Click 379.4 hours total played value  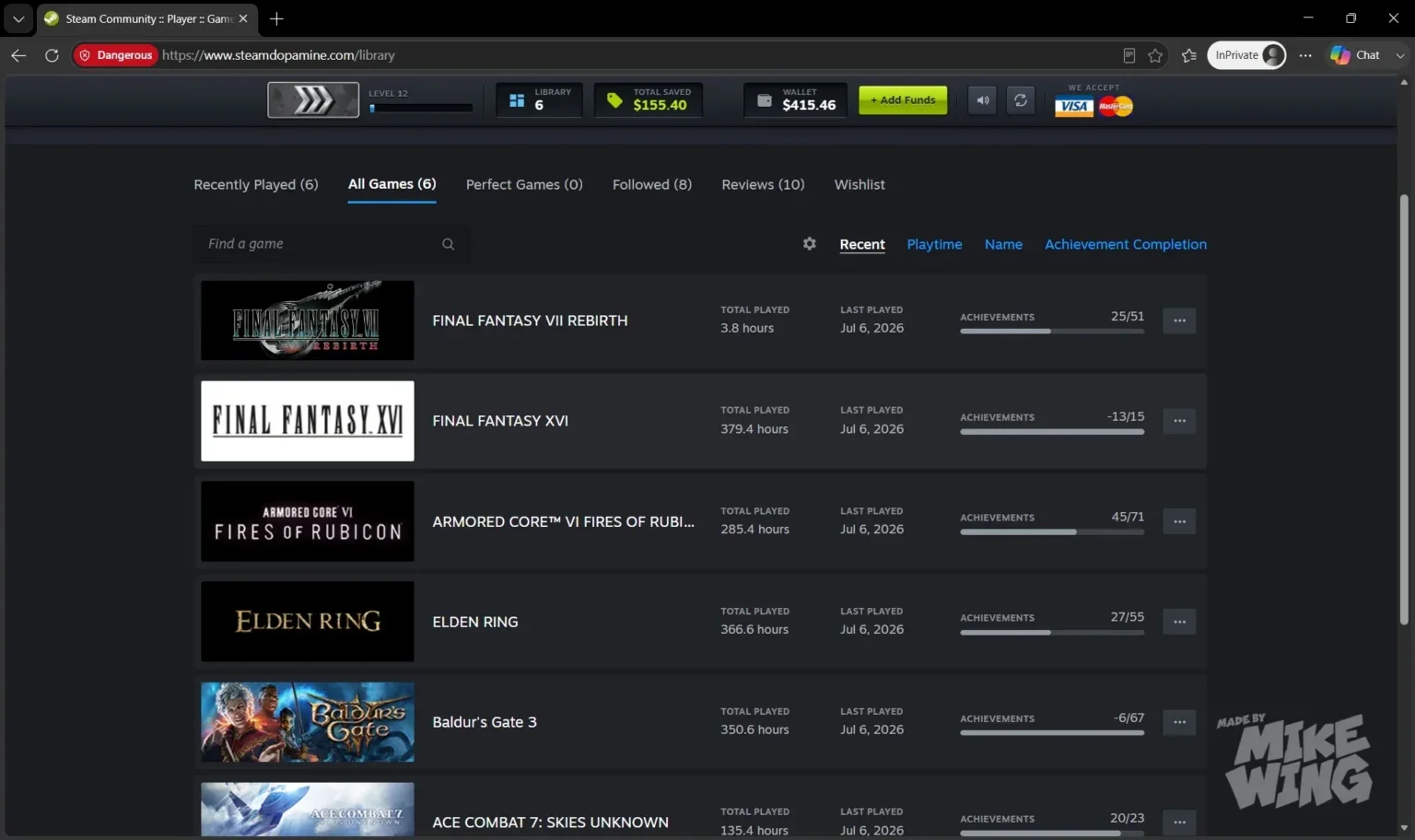pos(754,429)
